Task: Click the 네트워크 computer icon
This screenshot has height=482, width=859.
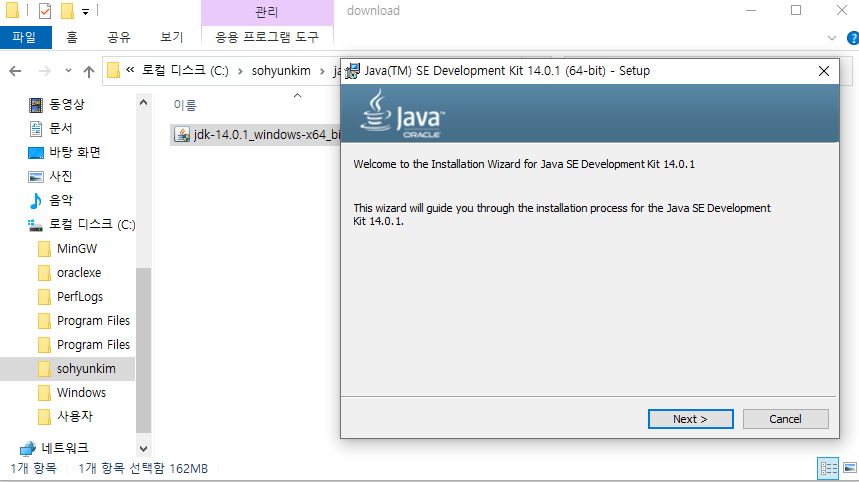Action: [x=28, y=449]
